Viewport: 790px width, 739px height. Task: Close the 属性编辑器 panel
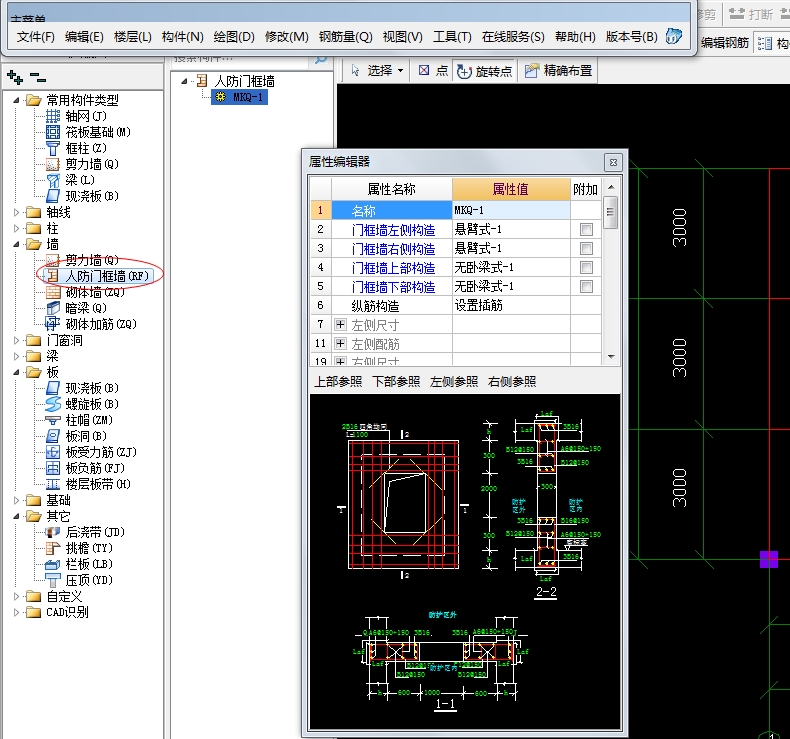[x=613, y=162]
